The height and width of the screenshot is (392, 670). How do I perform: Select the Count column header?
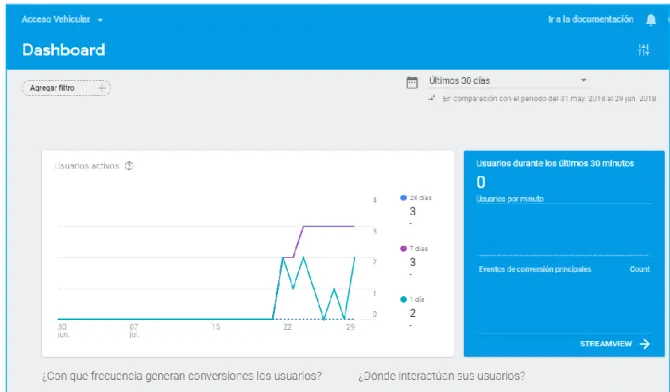click(x=639, y=269)
